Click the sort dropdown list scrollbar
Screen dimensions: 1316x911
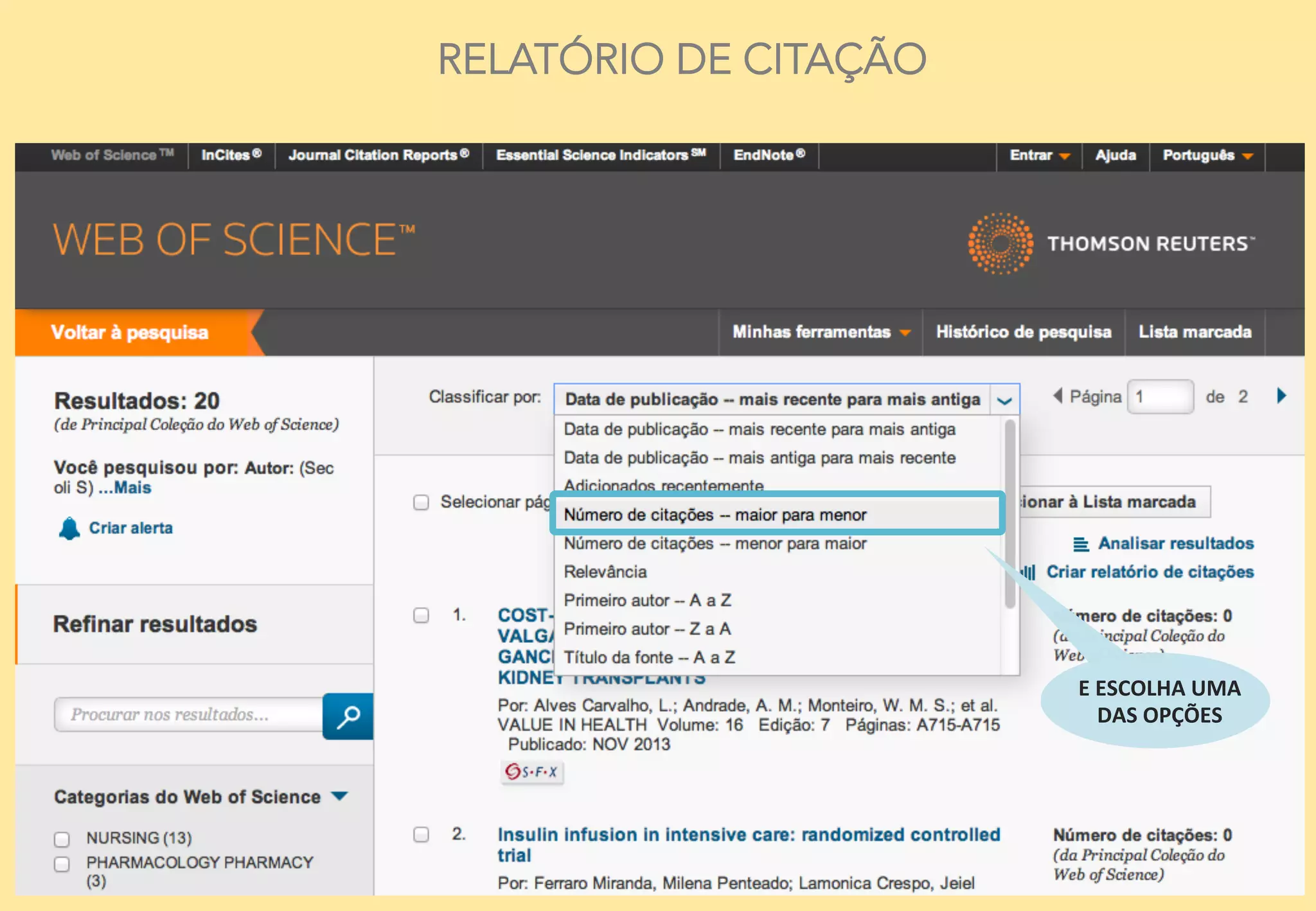[x=1010, y=514]
